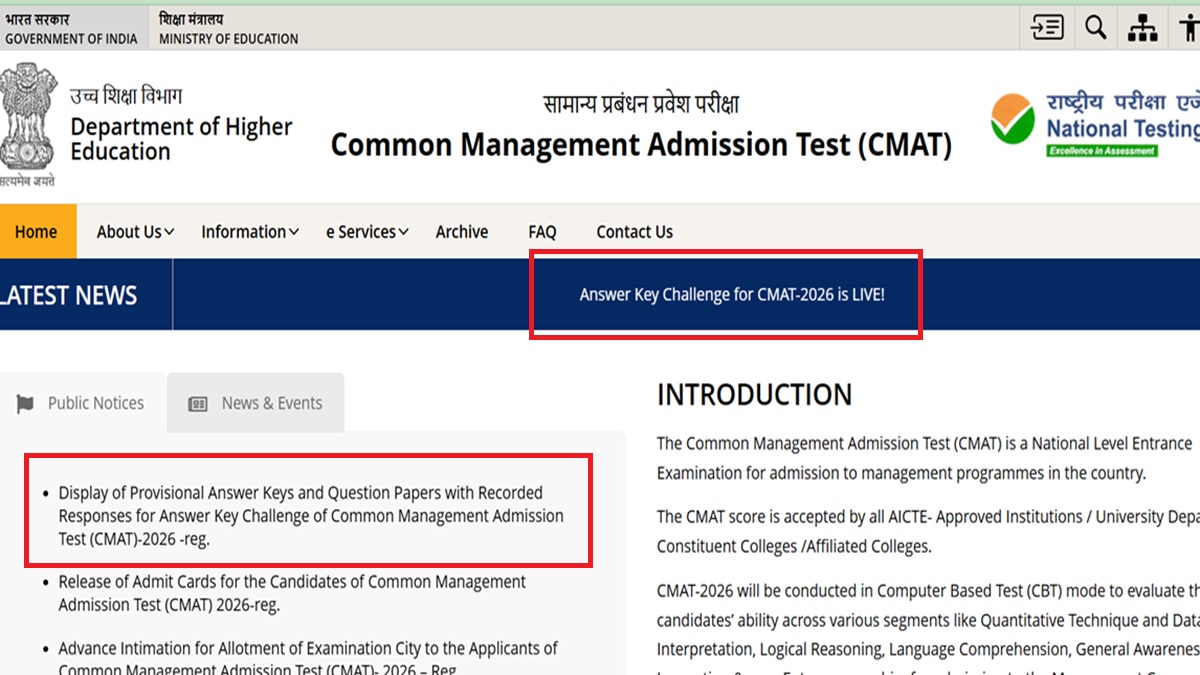Expand the Information dropdown menu
This screenshot has height=675, width=1200.
click(x=250, y=232)
